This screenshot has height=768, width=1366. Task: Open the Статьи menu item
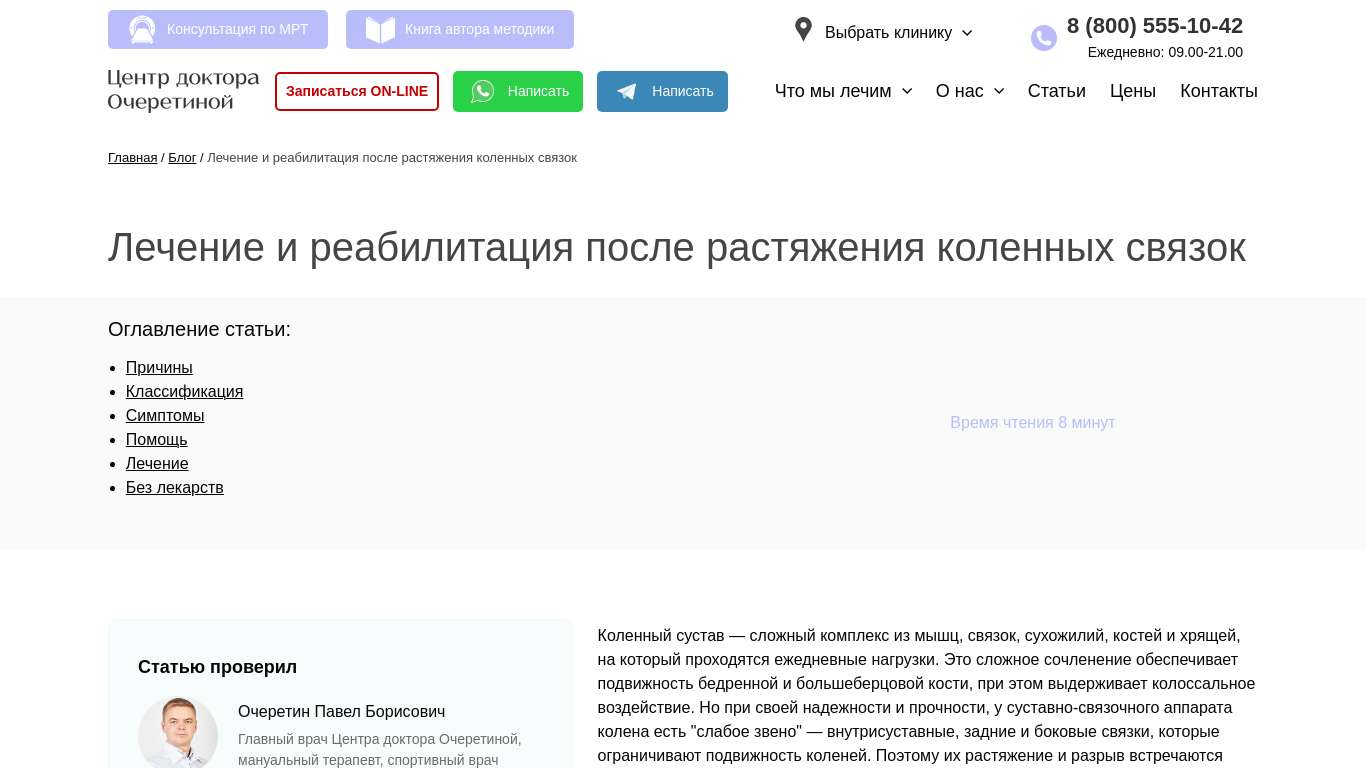1056,91
